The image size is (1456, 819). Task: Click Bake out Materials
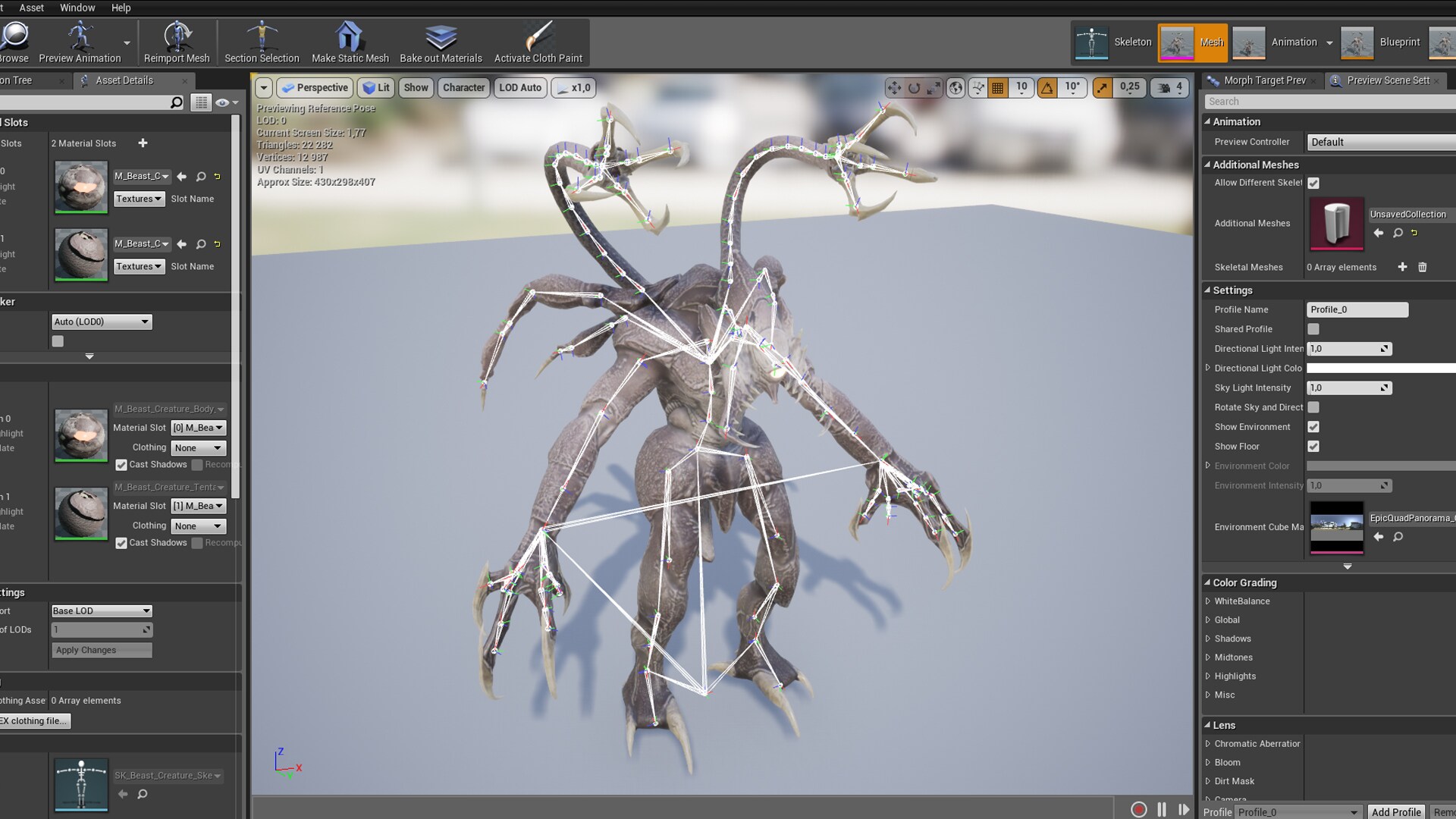441,42
